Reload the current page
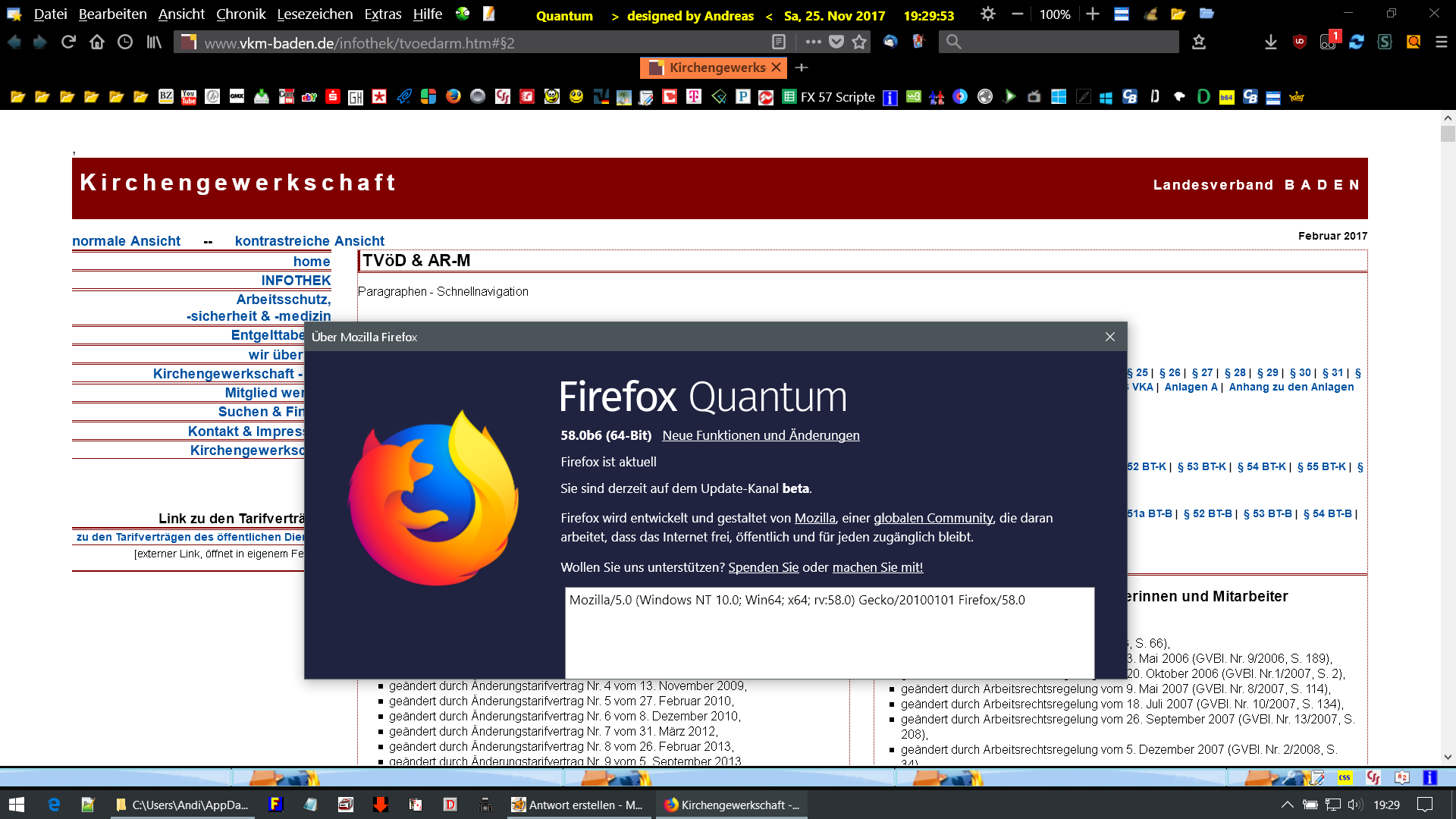This screenshot has width=1456, height=819. click(x=68, y=42)
